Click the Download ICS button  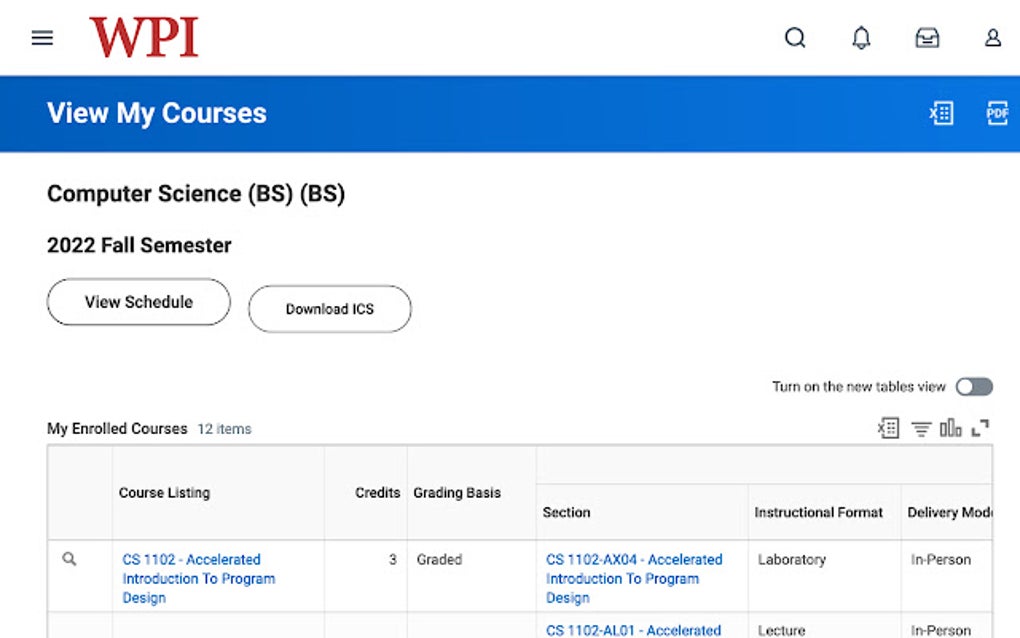(x=329, y=308)
